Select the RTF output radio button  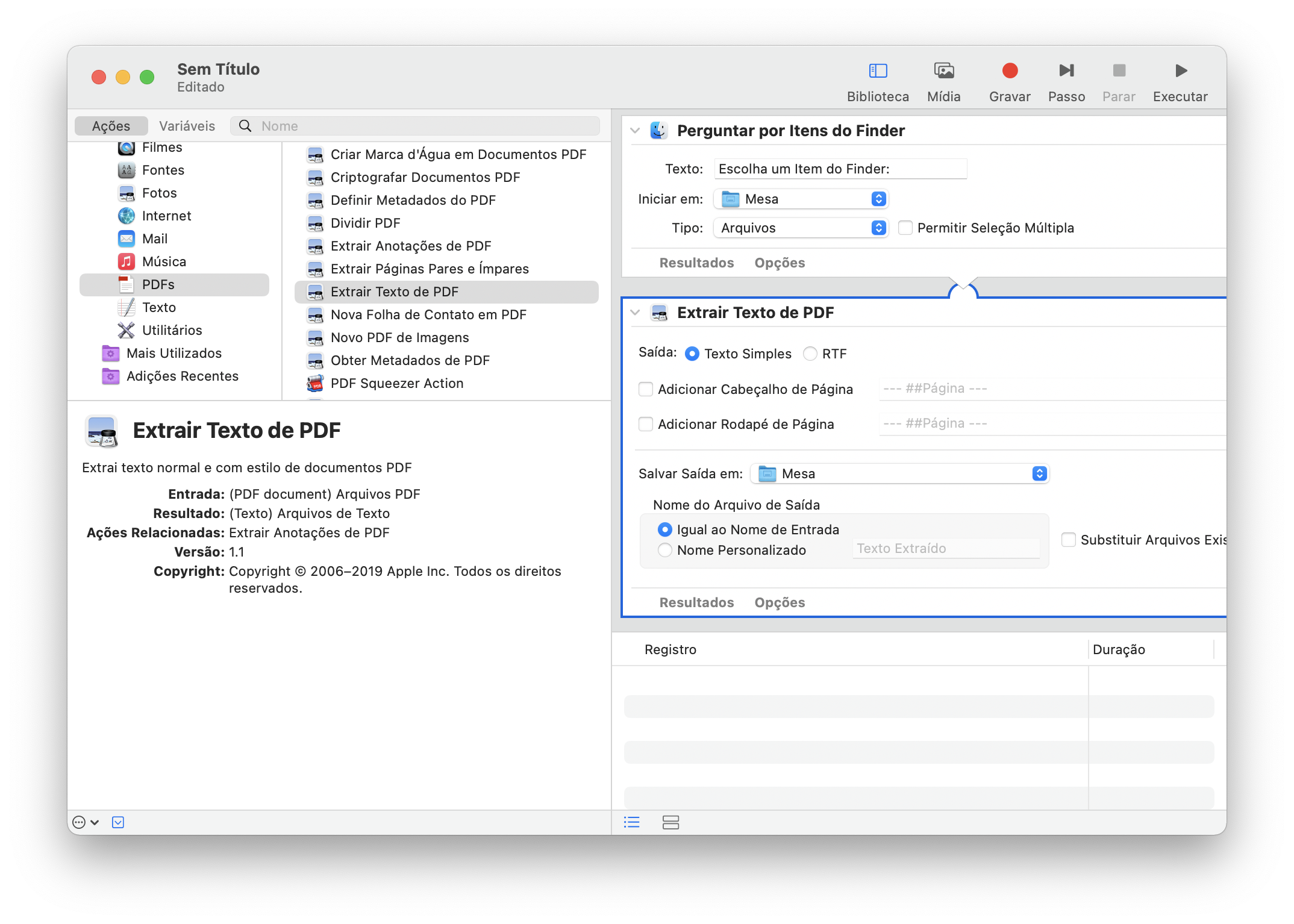[x=810, y=354]
